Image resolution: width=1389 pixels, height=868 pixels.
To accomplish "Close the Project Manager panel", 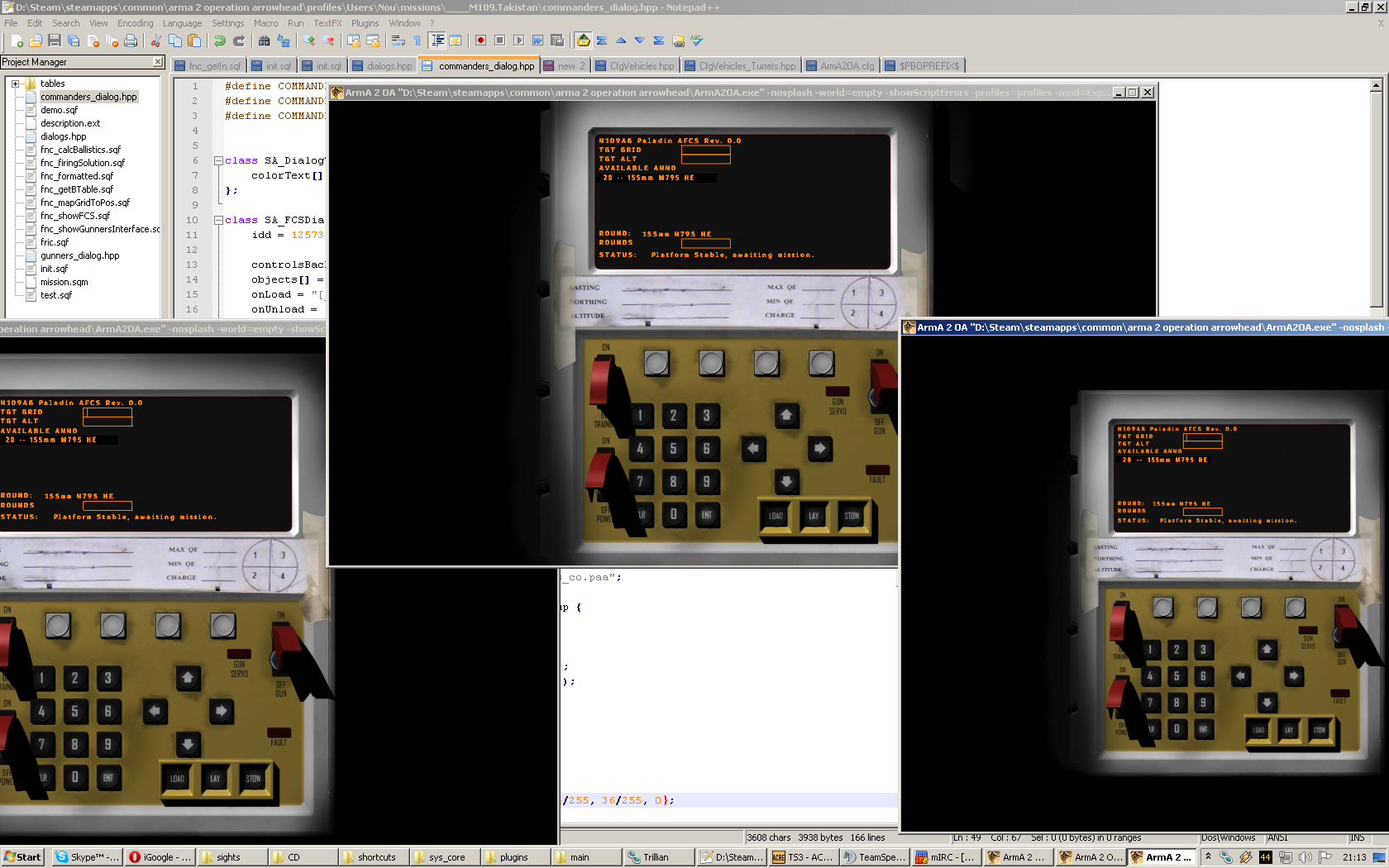I will [x=158, y=62].
